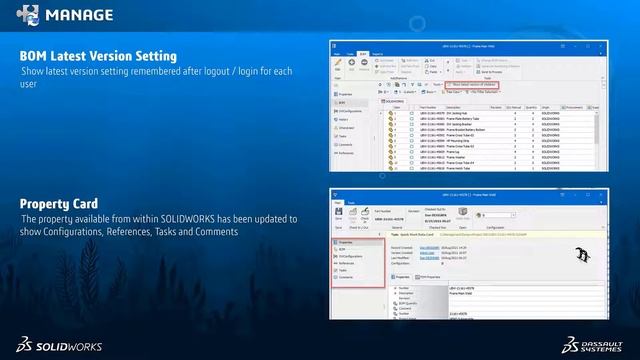The image size is (640, 360).
Task: Tick checkbox in Frame Plate Battery Tube row
Action: click(412, 119)
